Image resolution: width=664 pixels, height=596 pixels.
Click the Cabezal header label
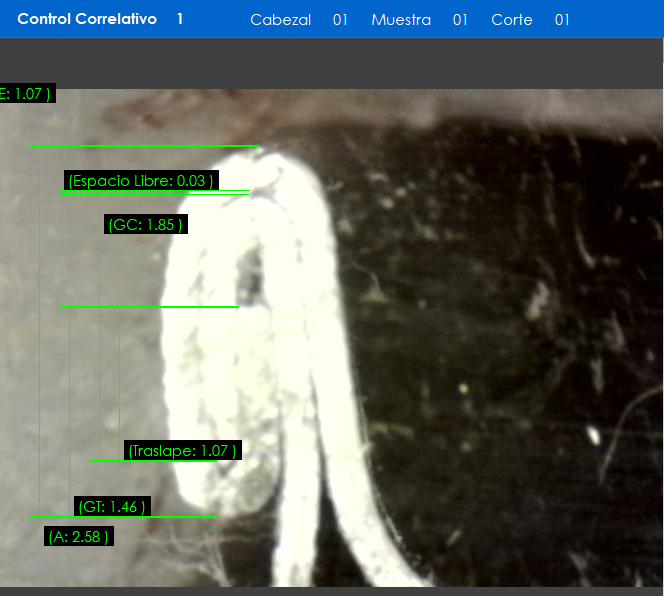click(280, 20)
